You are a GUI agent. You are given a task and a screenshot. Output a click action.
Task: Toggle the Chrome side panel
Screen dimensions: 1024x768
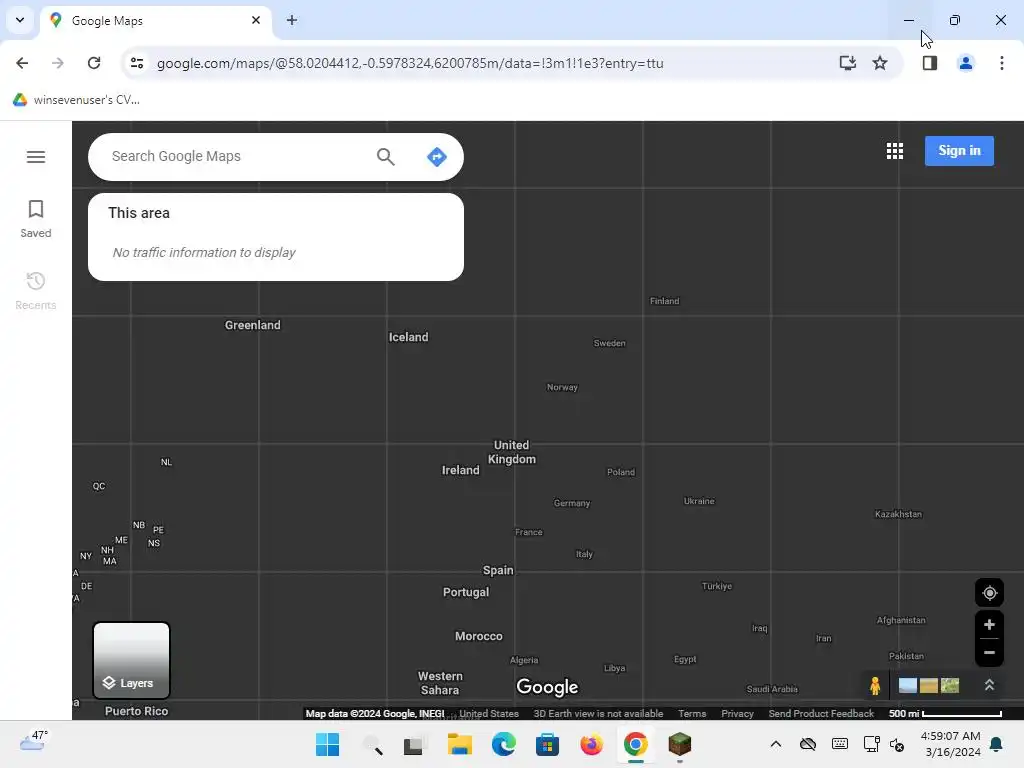point(929,63)
